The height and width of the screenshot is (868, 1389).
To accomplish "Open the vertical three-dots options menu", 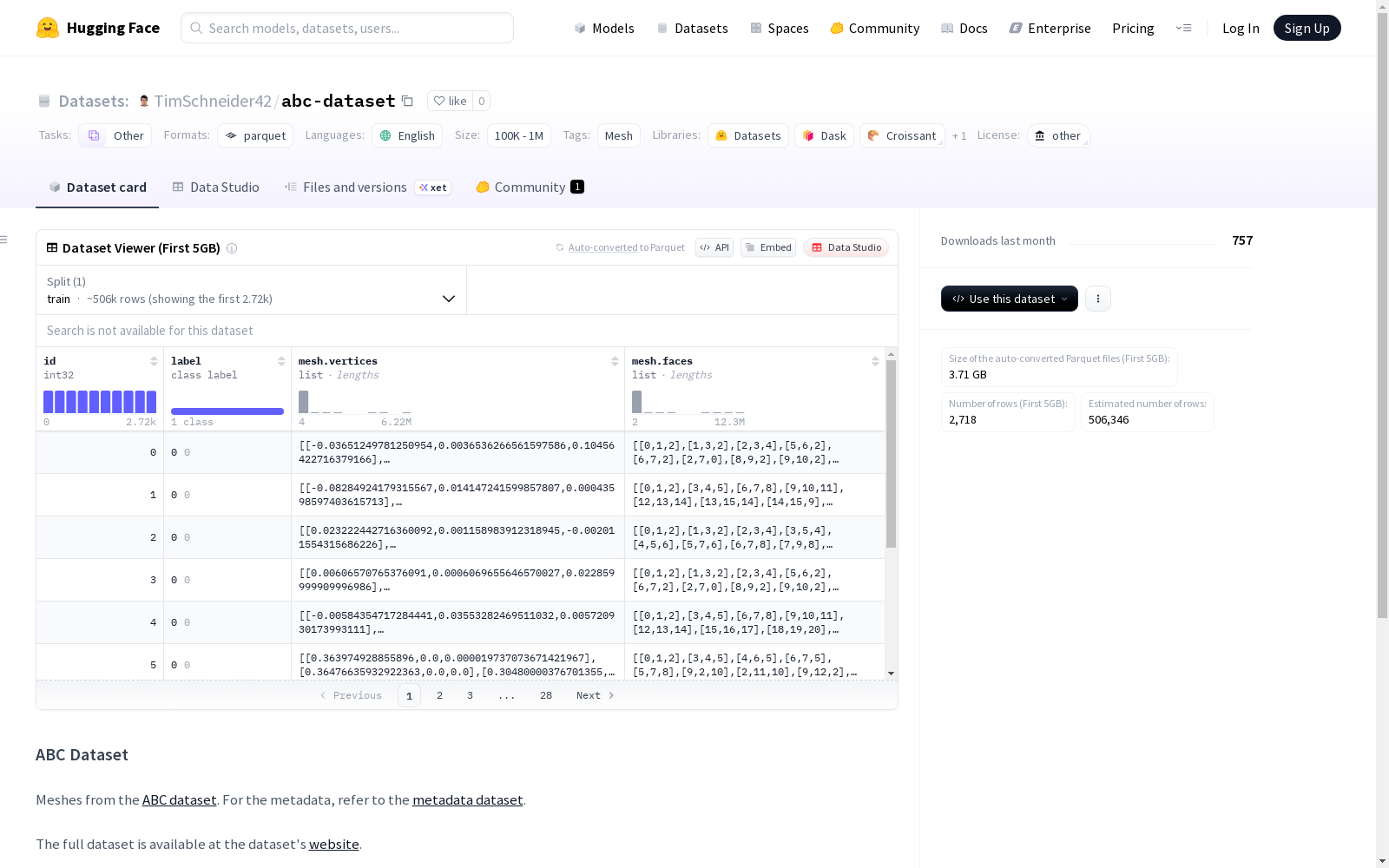I will click(1098, 299).
